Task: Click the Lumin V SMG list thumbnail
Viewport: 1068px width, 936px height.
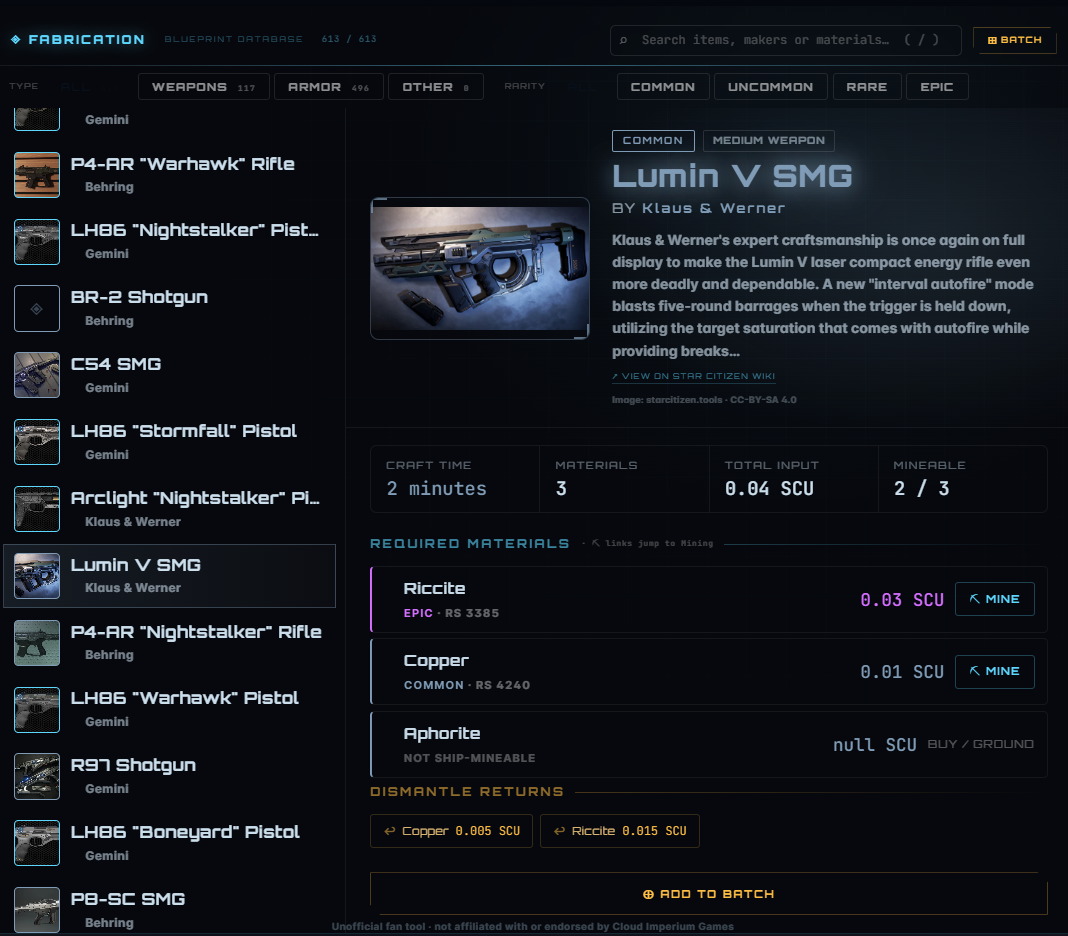Action: coord(37,576)
